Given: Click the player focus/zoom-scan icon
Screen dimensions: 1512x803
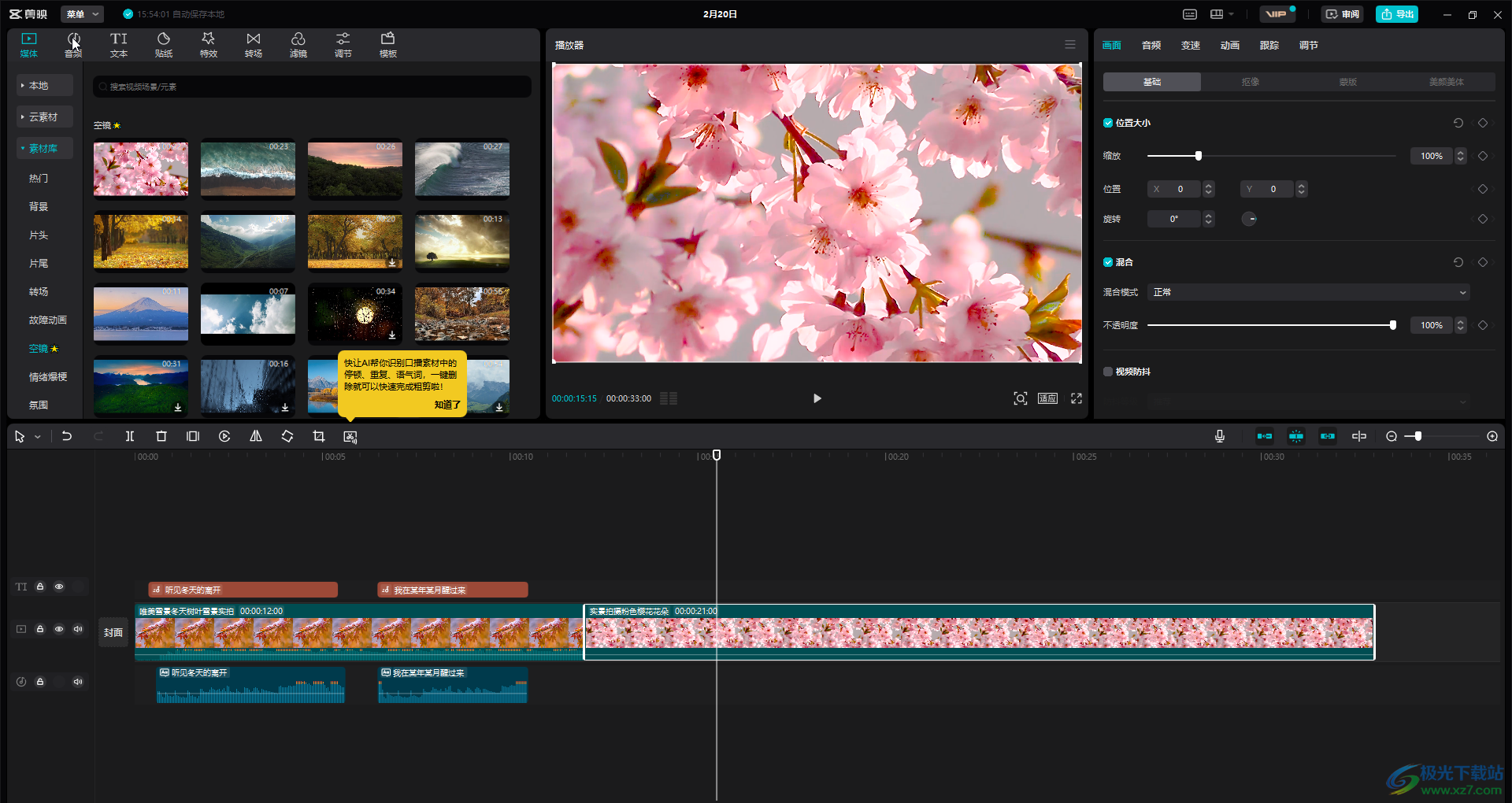Looking at the screenshot, I should [1021, 398].
